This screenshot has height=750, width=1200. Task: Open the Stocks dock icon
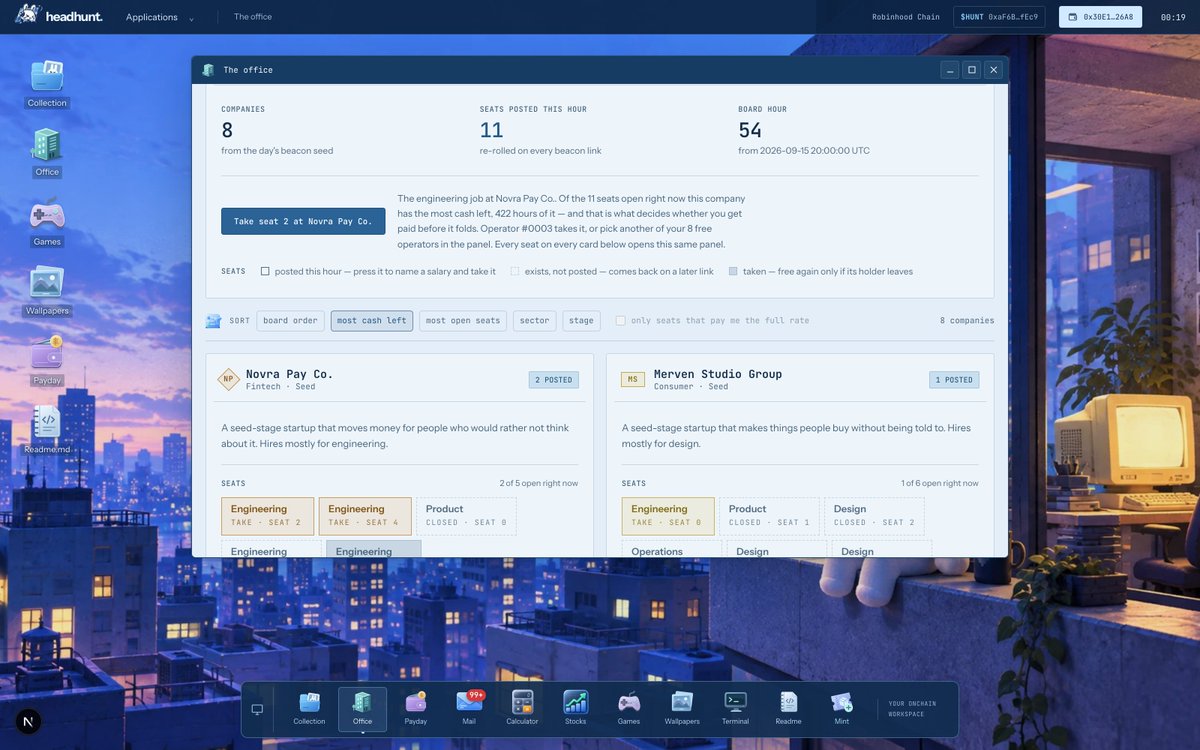pyautogui.click(x=576, y=708)
